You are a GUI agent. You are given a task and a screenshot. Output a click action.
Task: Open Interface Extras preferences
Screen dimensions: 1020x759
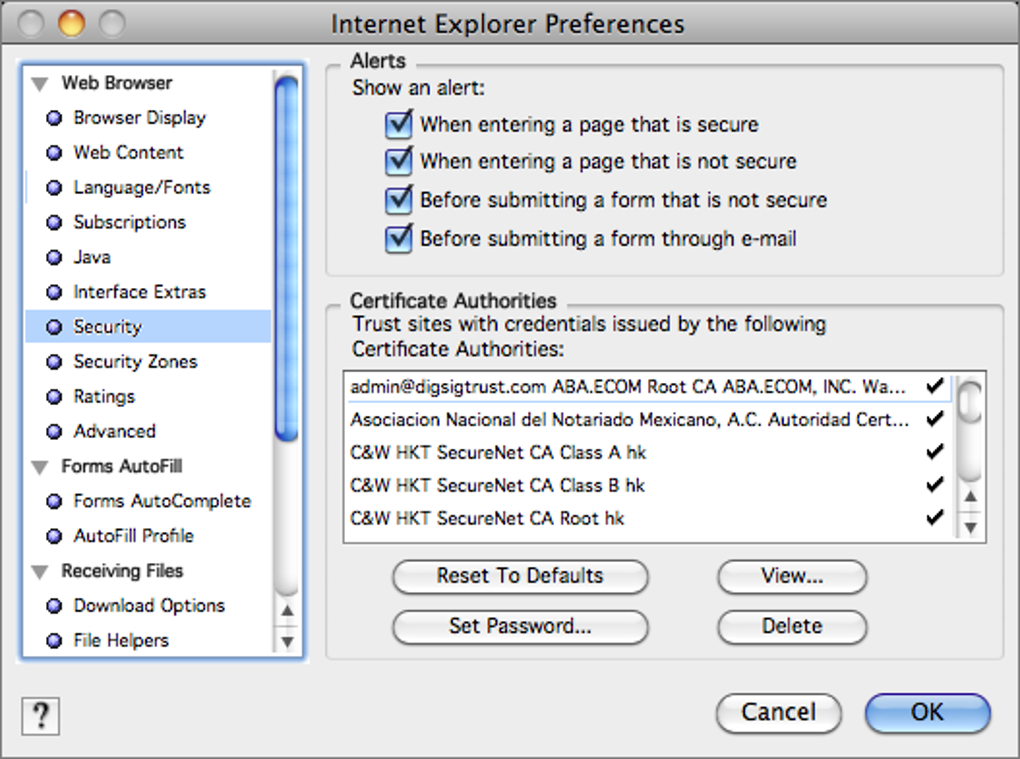(139, 291)
